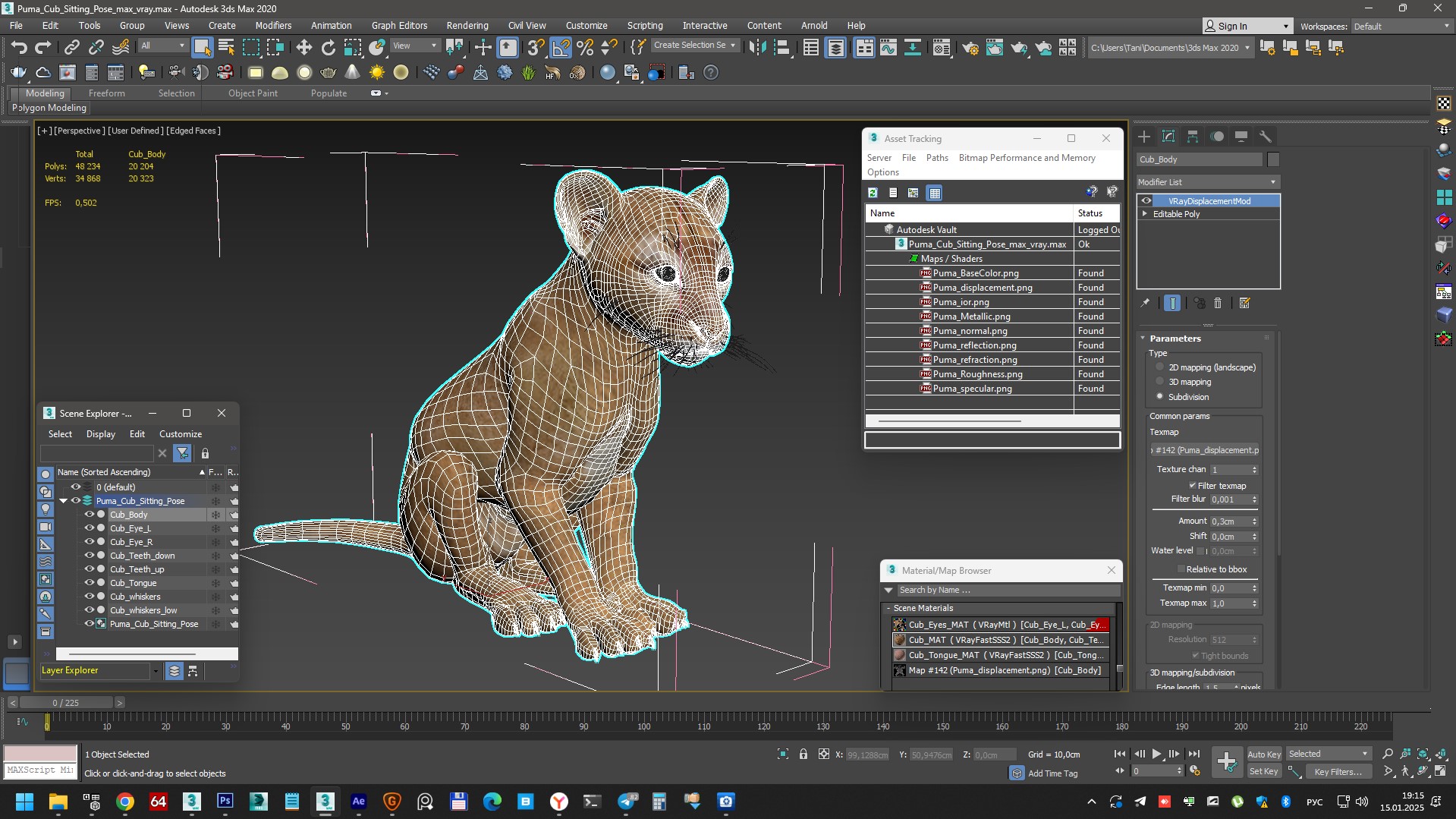Click Configure Modifier Sets icon
Screen dimensions: 1456x819
[1244, 303]
